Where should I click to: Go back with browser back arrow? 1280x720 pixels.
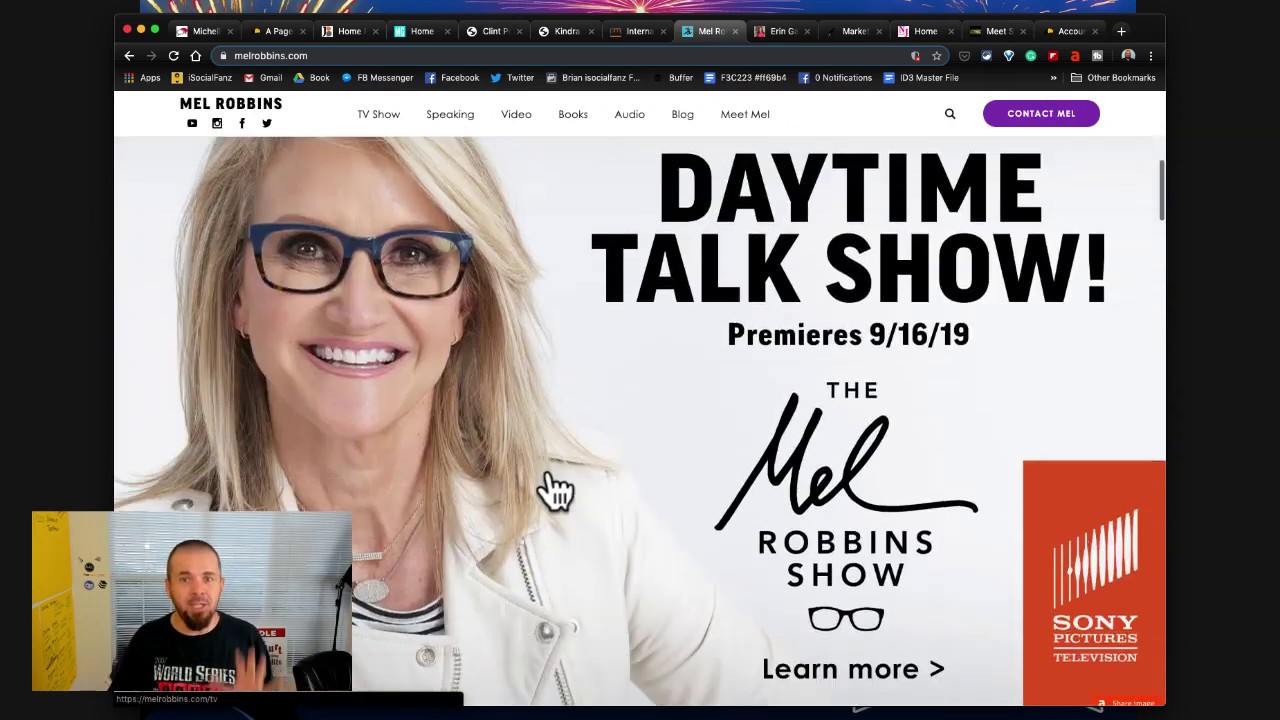click(129, 56)
